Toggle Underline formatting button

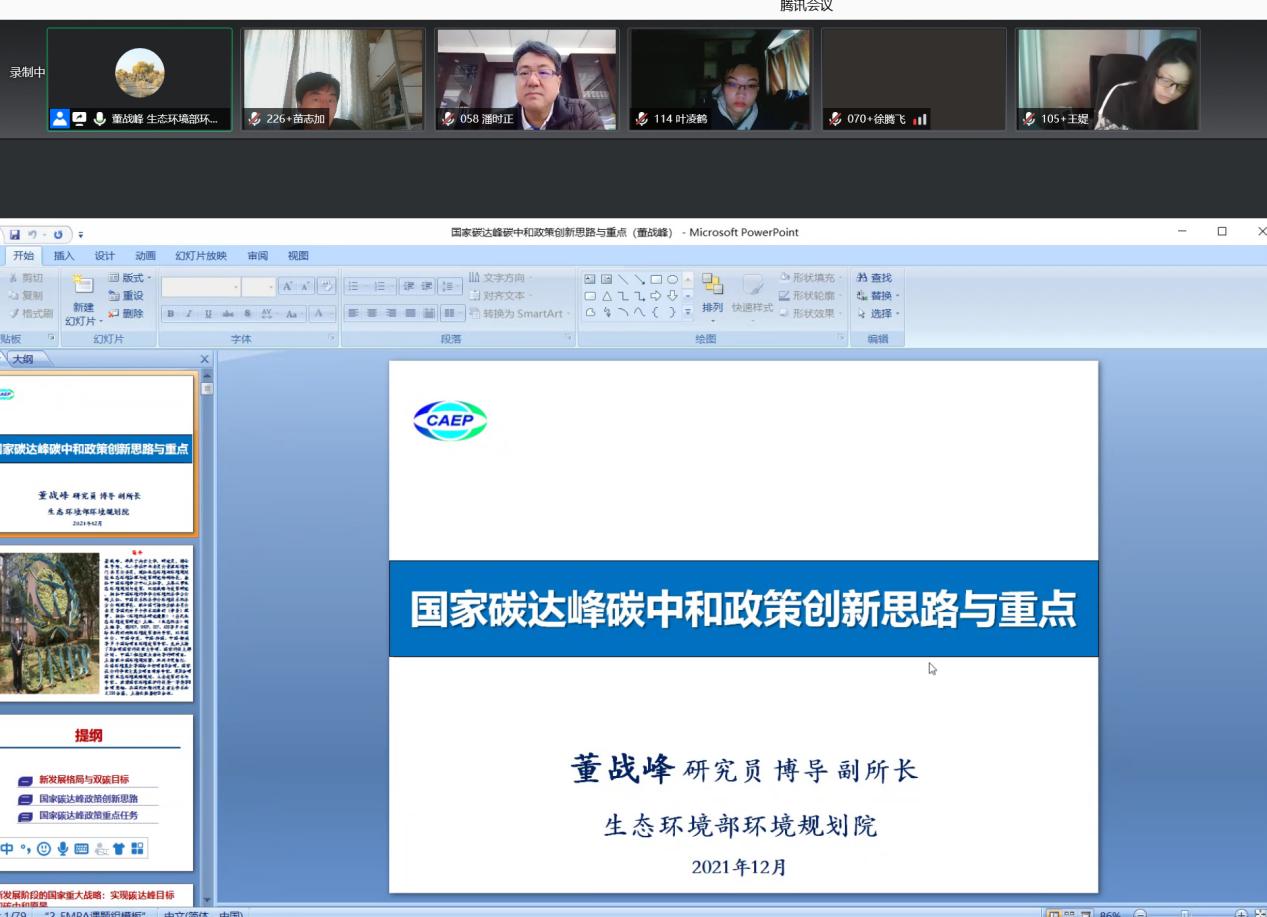[x=208, y=314]
